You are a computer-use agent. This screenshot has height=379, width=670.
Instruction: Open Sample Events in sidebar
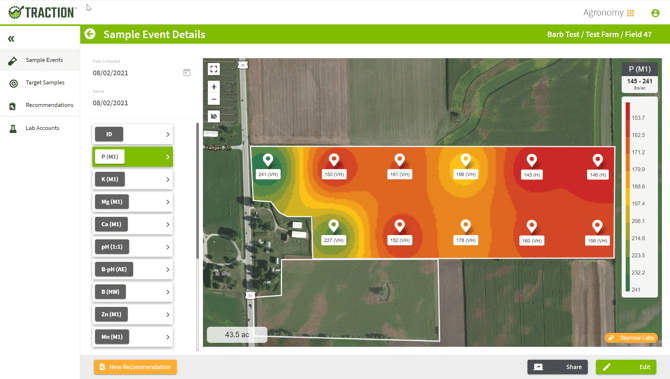[x=40, y=60]
